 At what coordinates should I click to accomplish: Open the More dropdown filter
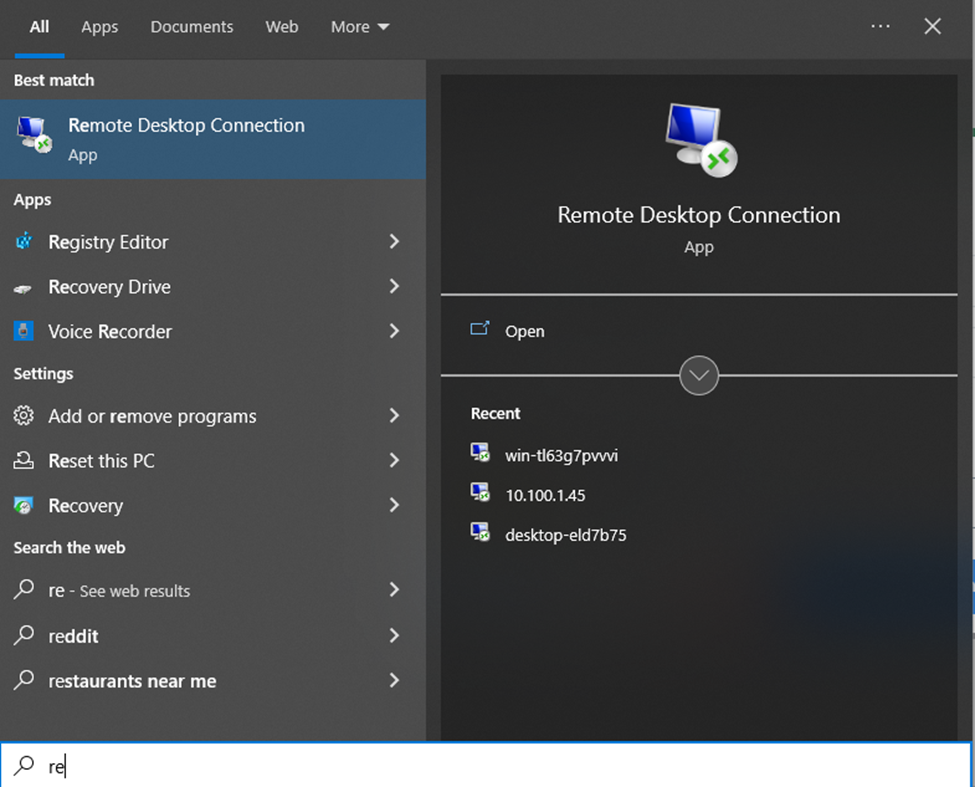point(360,27)
